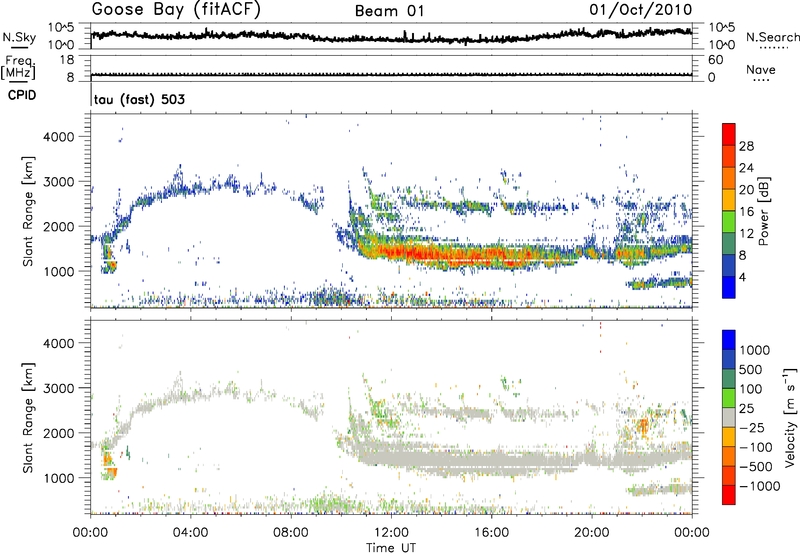
Task: Click the "16" tick on the Power colorbar
Action: (x=746, y=212)
